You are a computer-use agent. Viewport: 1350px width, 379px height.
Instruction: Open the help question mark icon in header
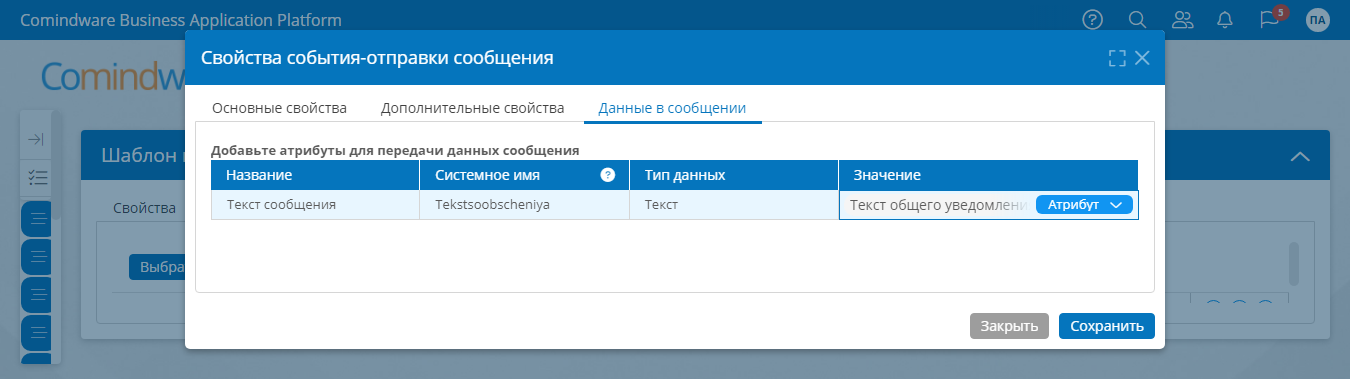(x=1093, y=19)
